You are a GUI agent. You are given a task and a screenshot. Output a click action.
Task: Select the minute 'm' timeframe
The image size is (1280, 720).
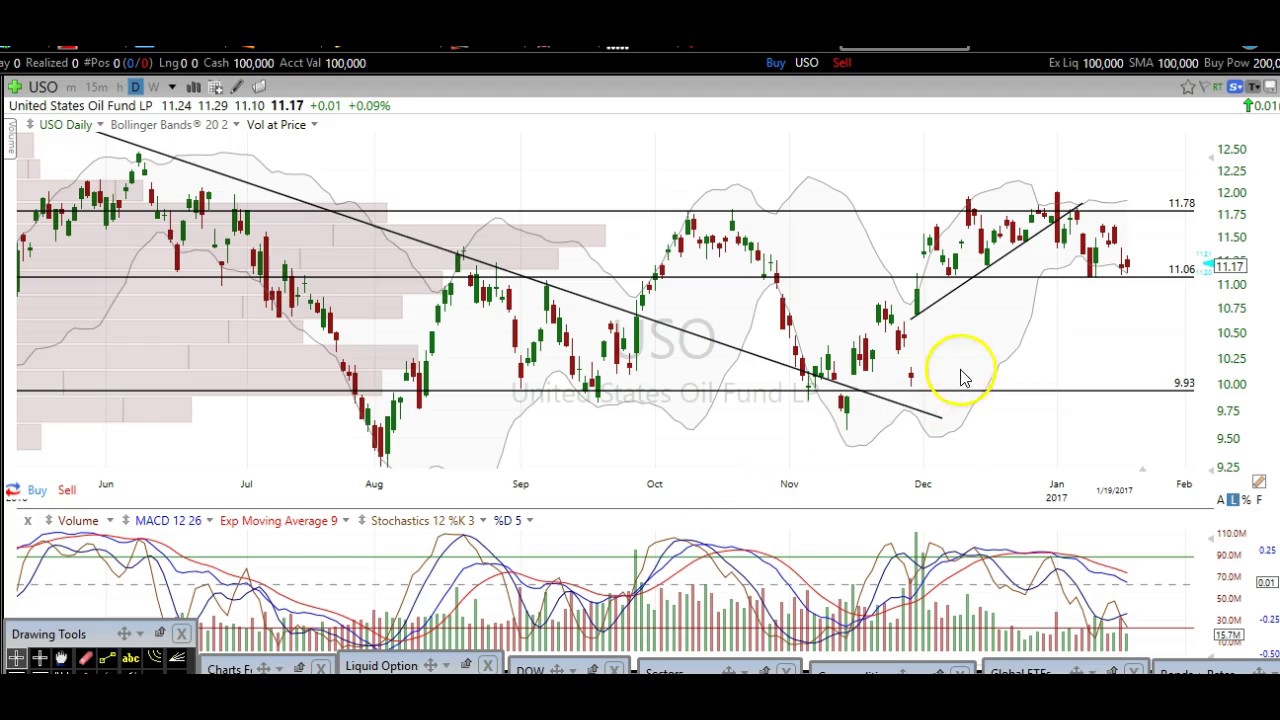click(x=71, y=88)
